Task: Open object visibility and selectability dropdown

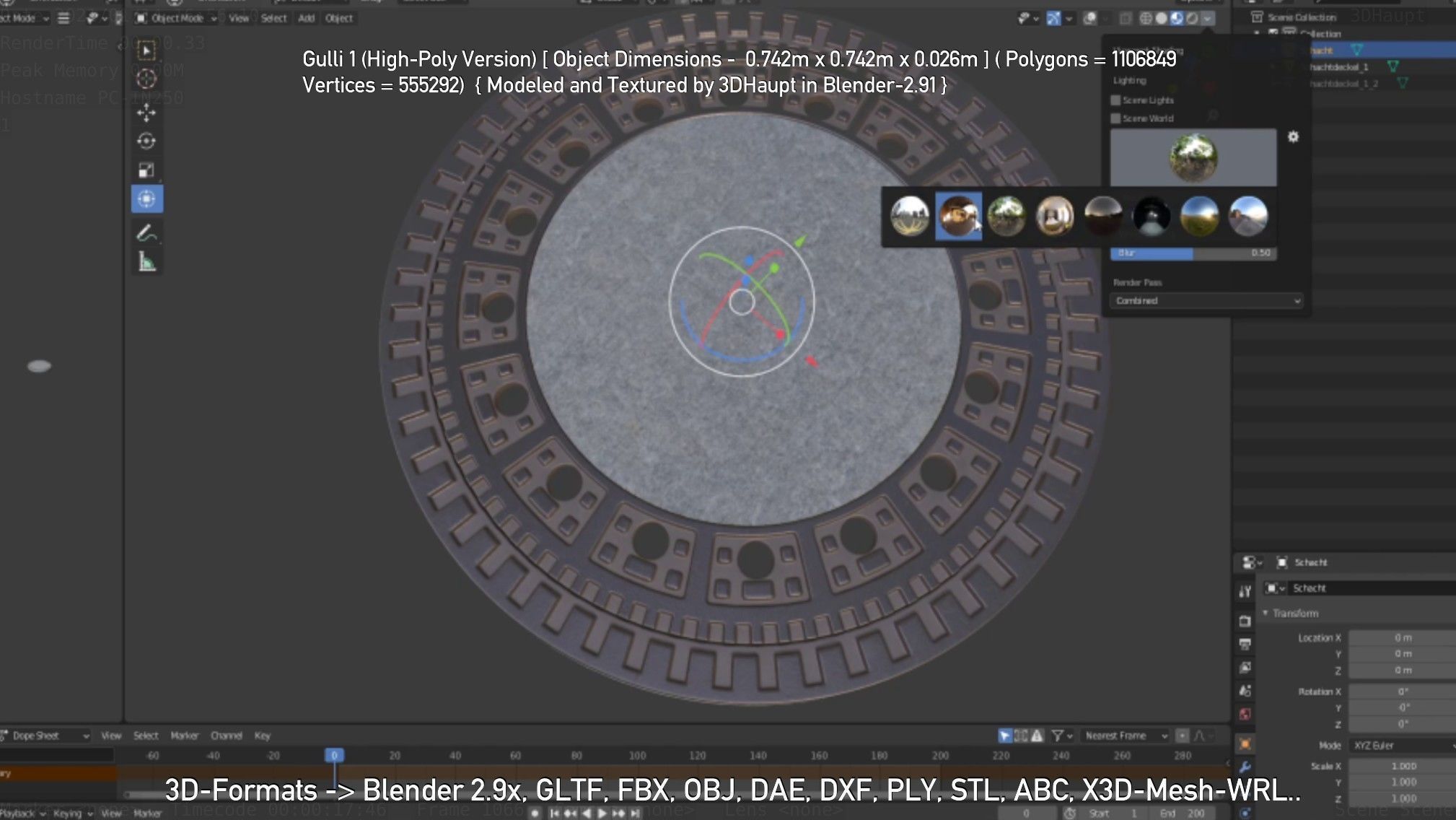Action: [x=1027, y=18]
